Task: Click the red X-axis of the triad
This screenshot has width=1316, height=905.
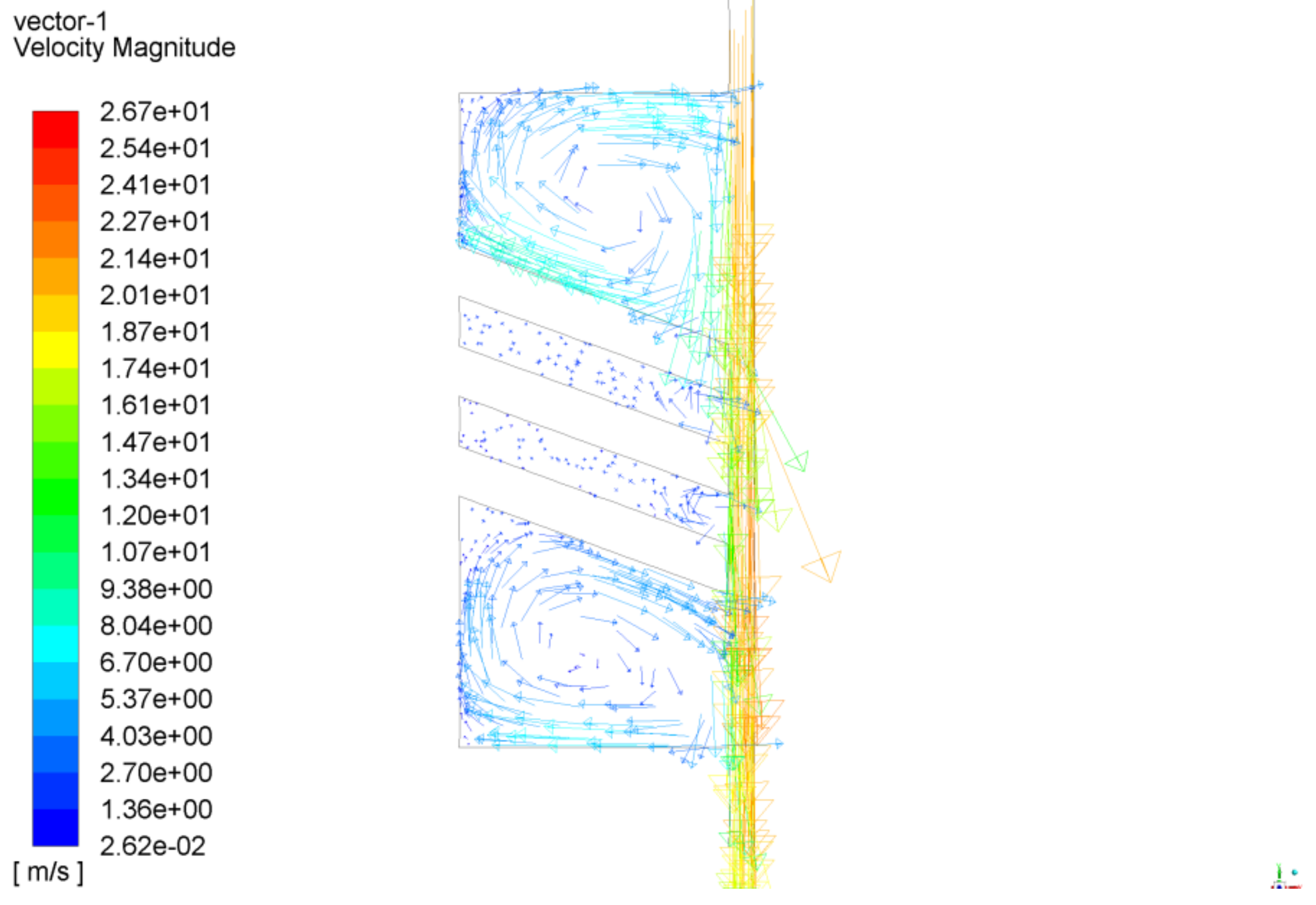Action: pyautogui.click(x=1294, y=887)
